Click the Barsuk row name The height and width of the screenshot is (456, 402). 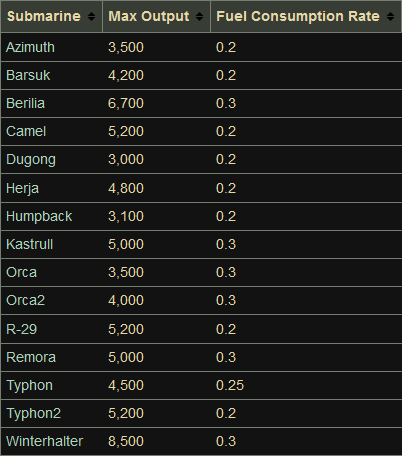pyautogui.click(x=28, y=75)
